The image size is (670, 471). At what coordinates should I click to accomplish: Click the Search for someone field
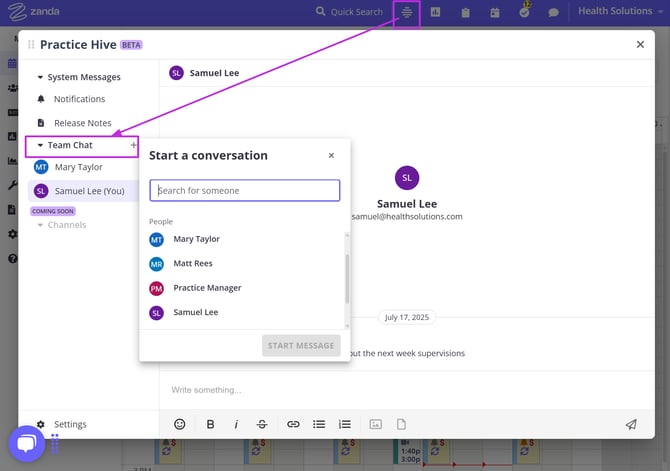point(245,190)
